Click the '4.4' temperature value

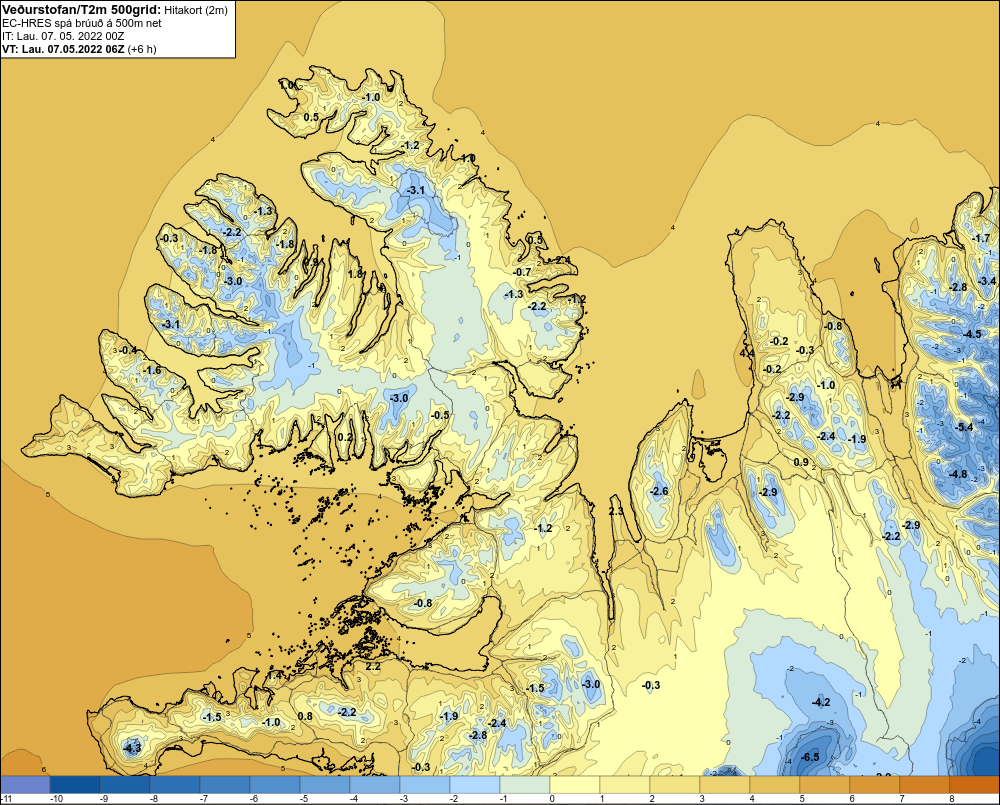pos(747,353)
